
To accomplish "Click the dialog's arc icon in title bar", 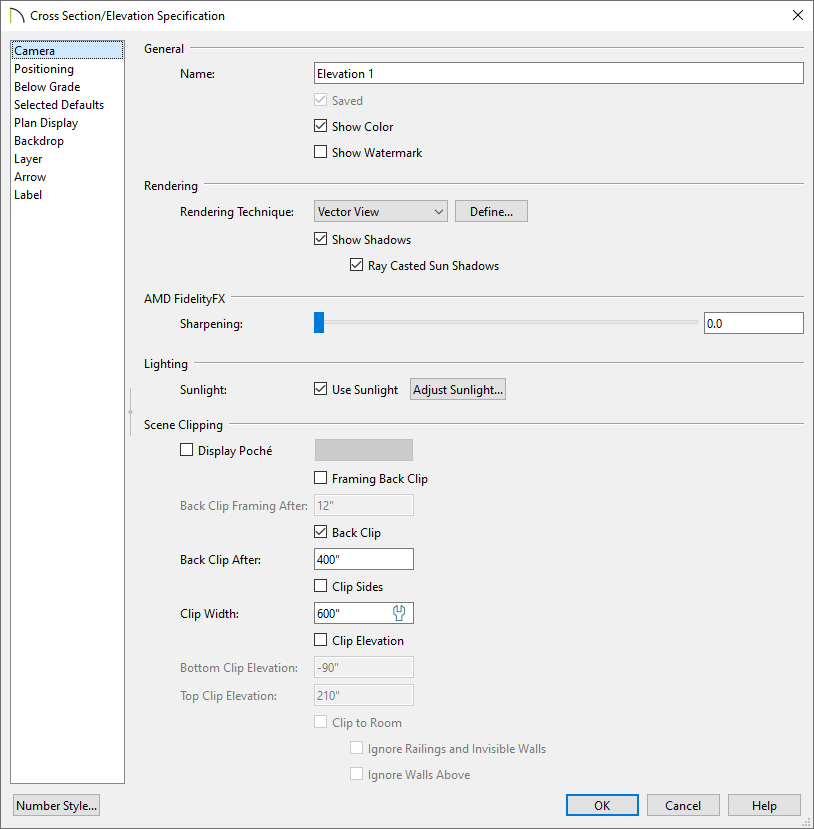I will point(17,15).
